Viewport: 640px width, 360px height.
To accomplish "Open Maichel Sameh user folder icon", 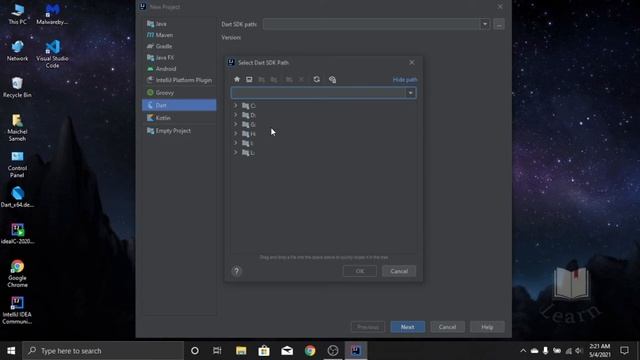I will pos(17,127).
